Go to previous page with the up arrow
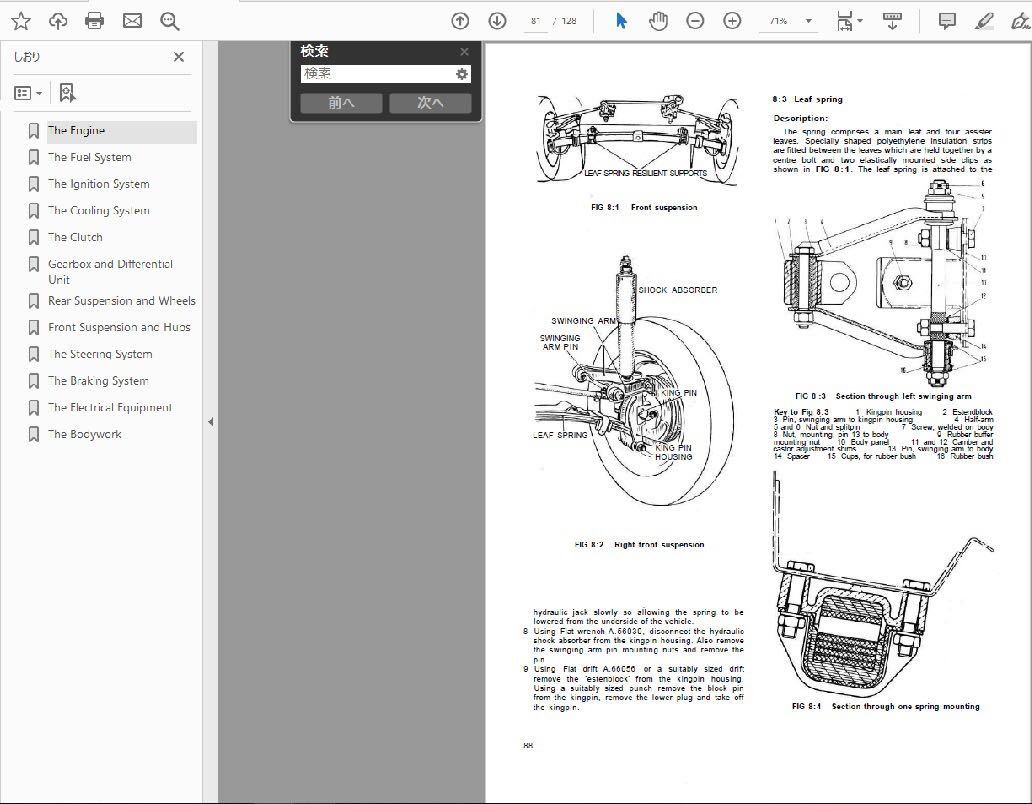 click(x=460, y=21)
